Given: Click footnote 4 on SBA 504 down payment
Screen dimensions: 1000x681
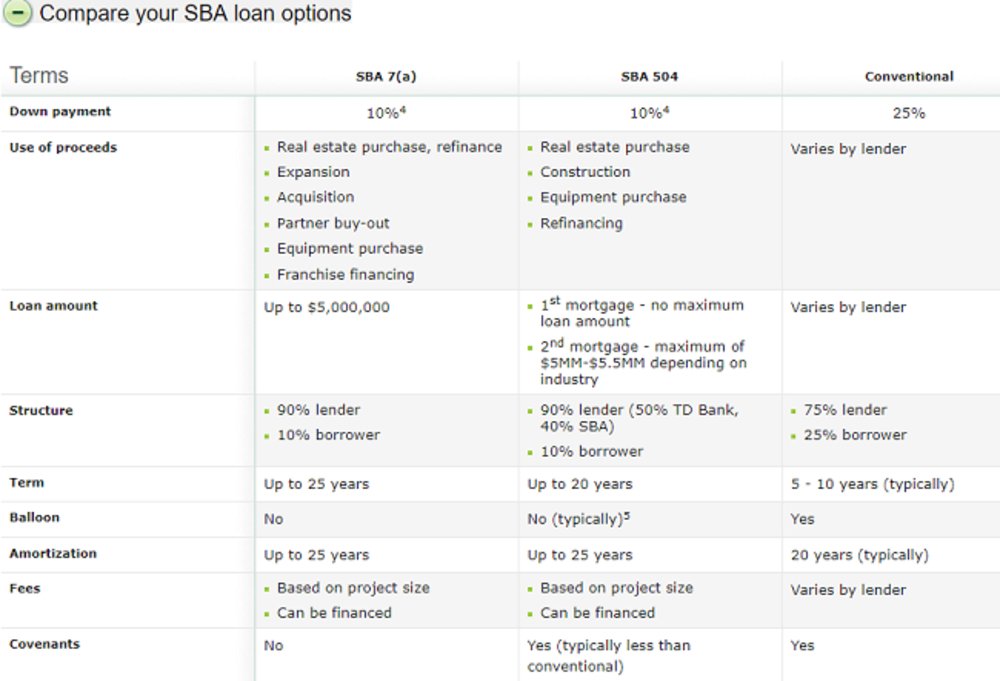Looking at the screenshot, I should pos(667,110).
